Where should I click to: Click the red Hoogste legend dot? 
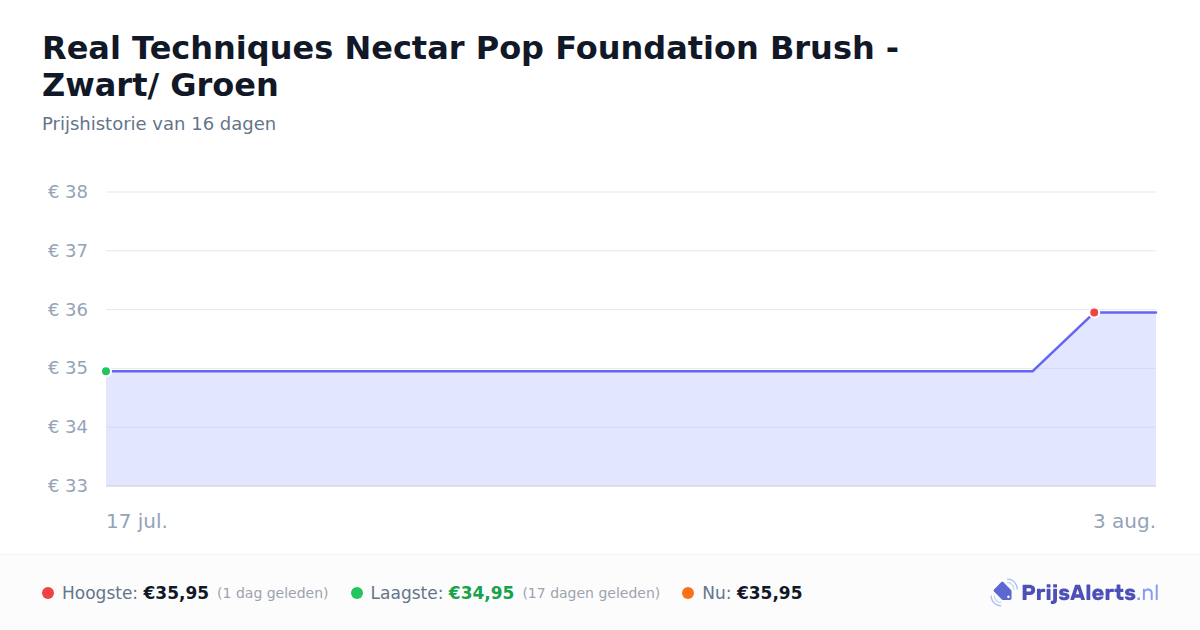point(48,593)
